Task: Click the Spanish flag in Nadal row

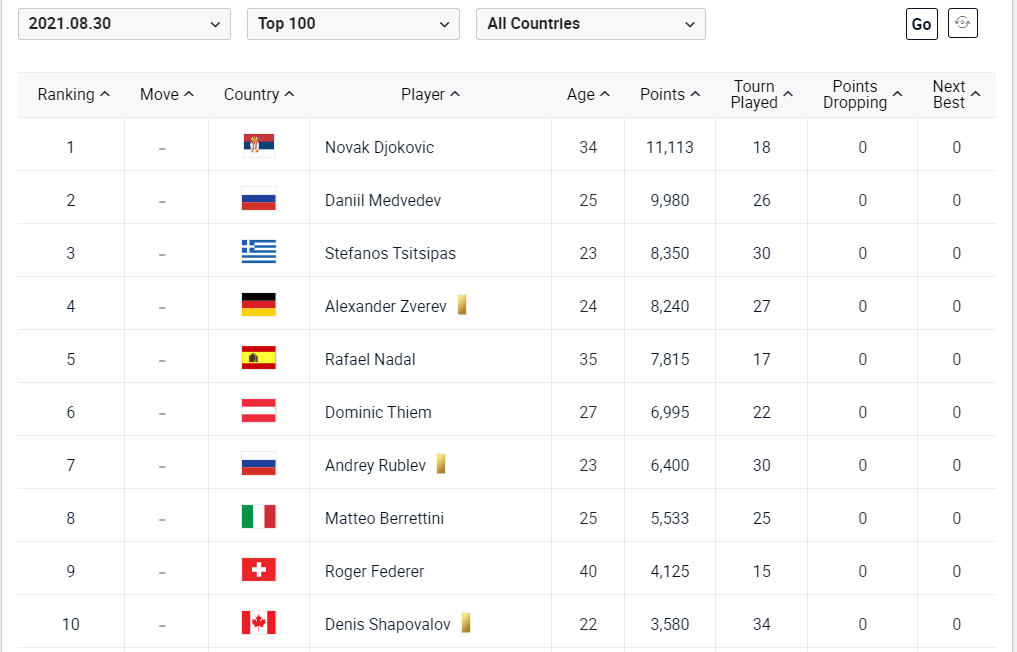Action: click(259, 358)
